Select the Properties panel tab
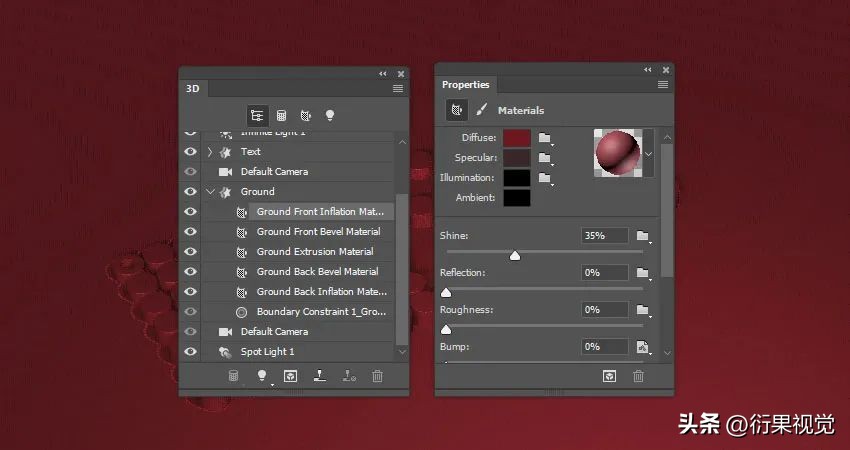The height and width of the screenshot is (450, 850). [466, 85]
